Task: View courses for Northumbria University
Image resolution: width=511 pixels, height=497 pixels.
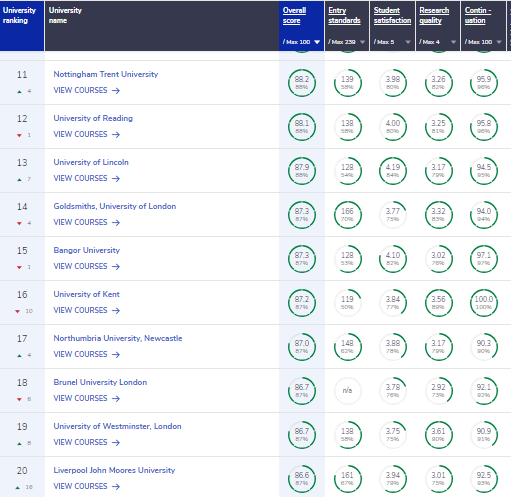Action: [87, 354]
